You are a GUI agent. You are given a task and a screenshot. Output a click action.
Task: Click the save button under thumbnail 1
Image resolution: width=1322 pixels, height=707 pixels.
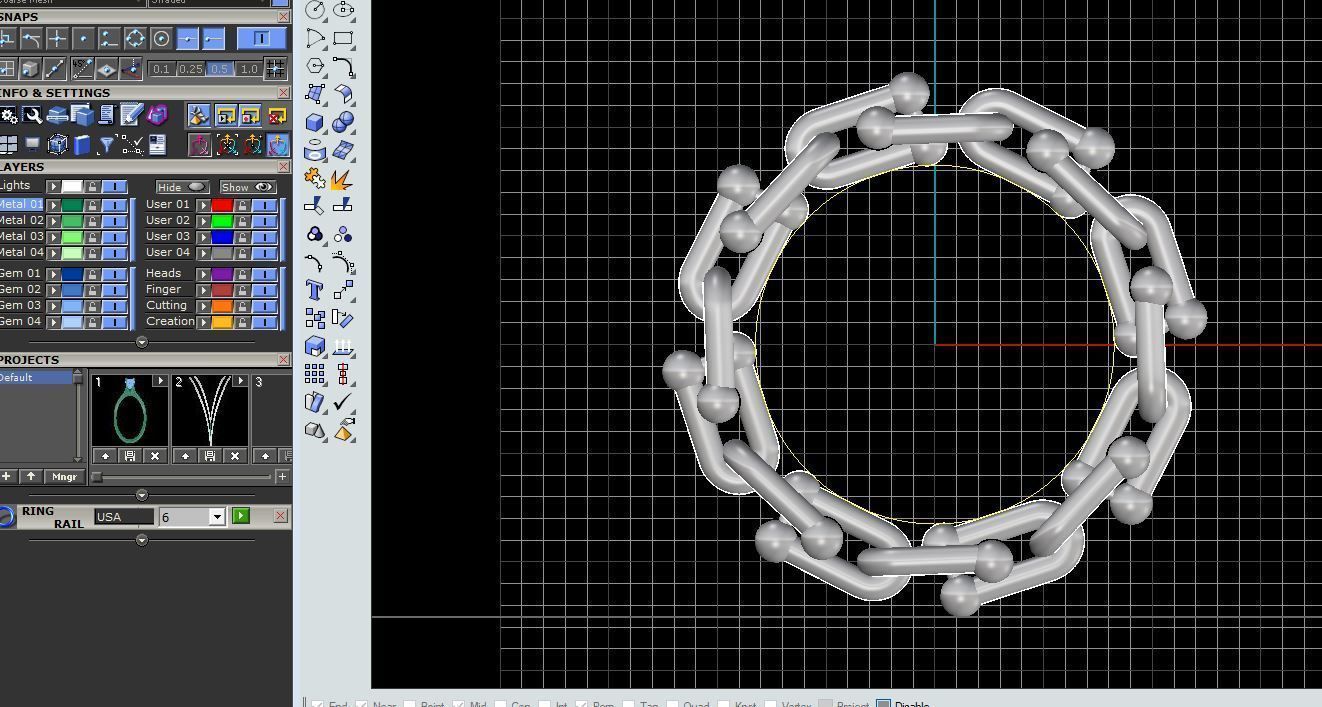(x=130, y=456)
